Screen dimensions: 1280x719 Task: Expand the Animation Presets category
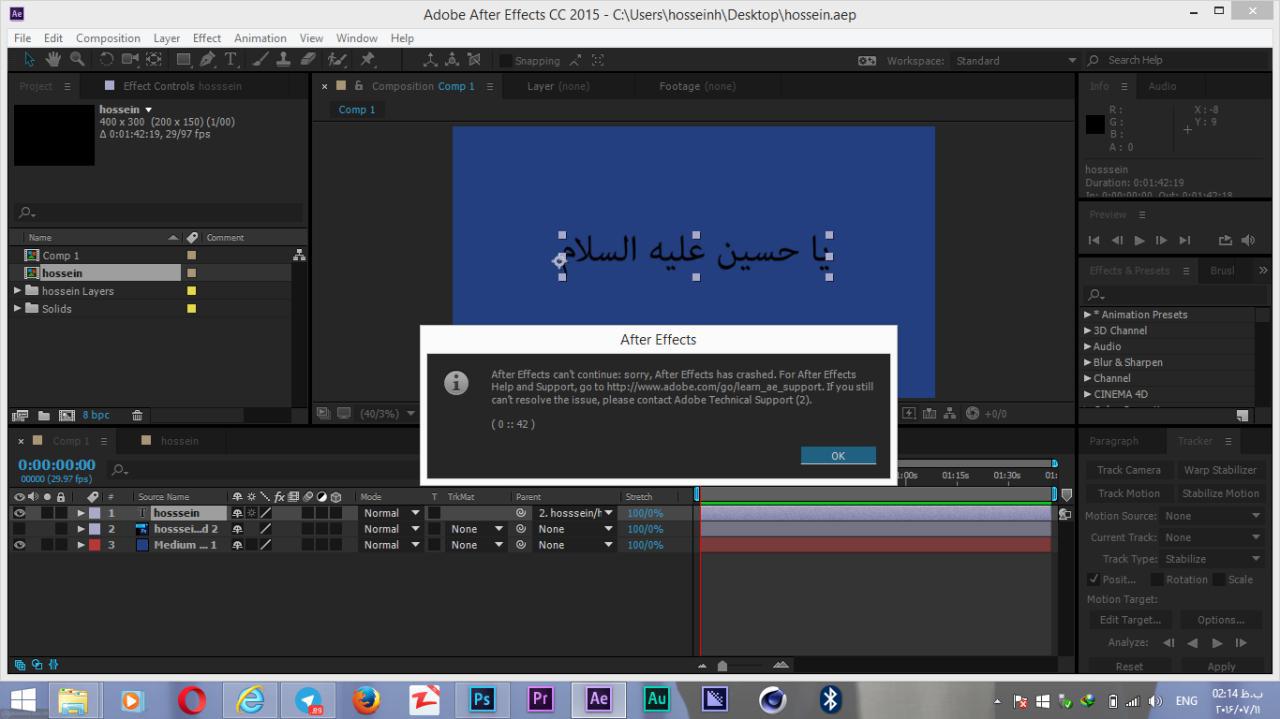(x=1088, y=314)
